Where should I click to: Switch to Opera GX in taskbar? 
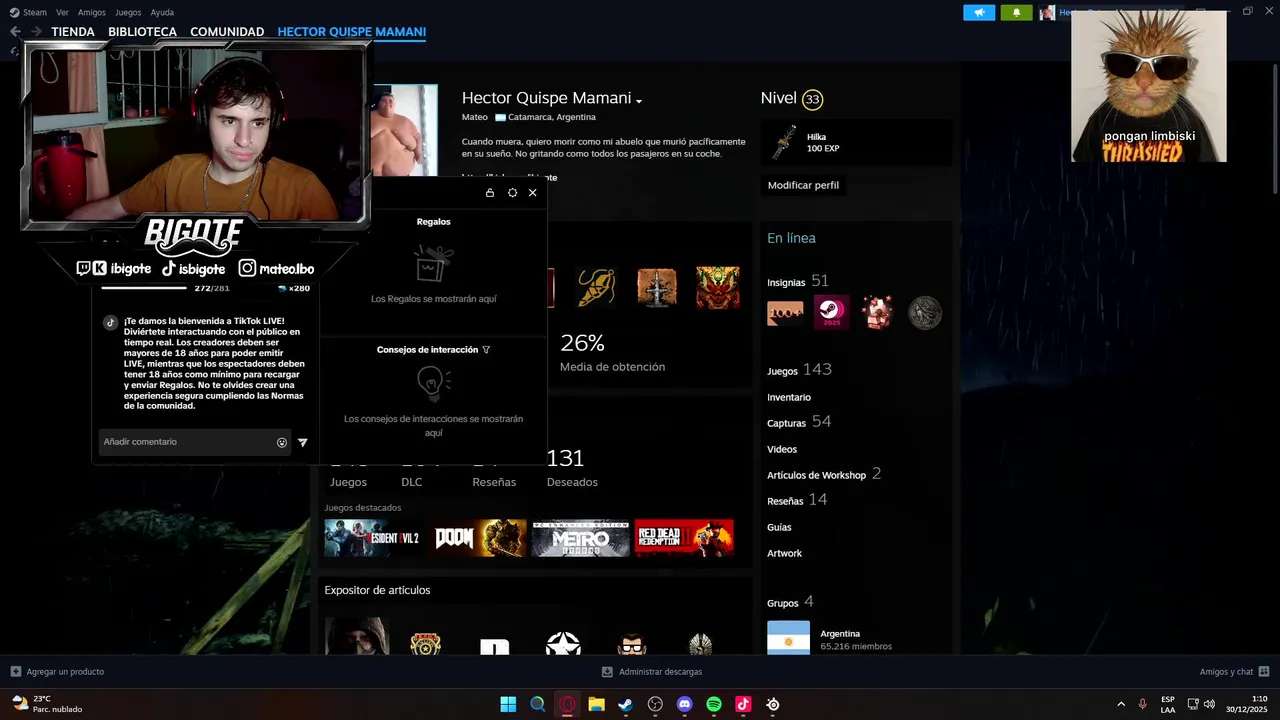pyautogui.click(x=567, y=704)
